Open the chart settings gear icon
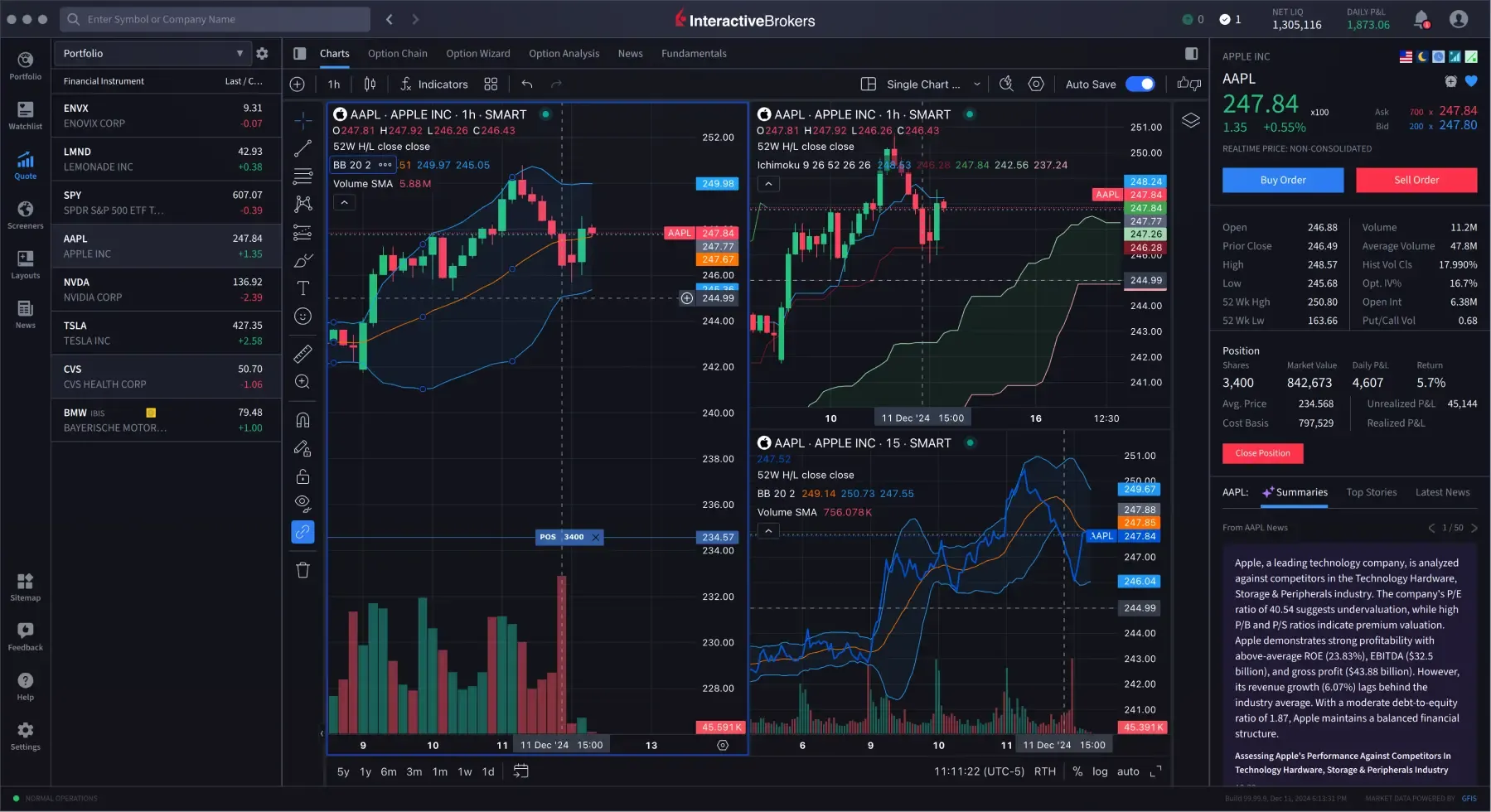The height and width of the screenshot is (812, 1491). coord(1035,84)
